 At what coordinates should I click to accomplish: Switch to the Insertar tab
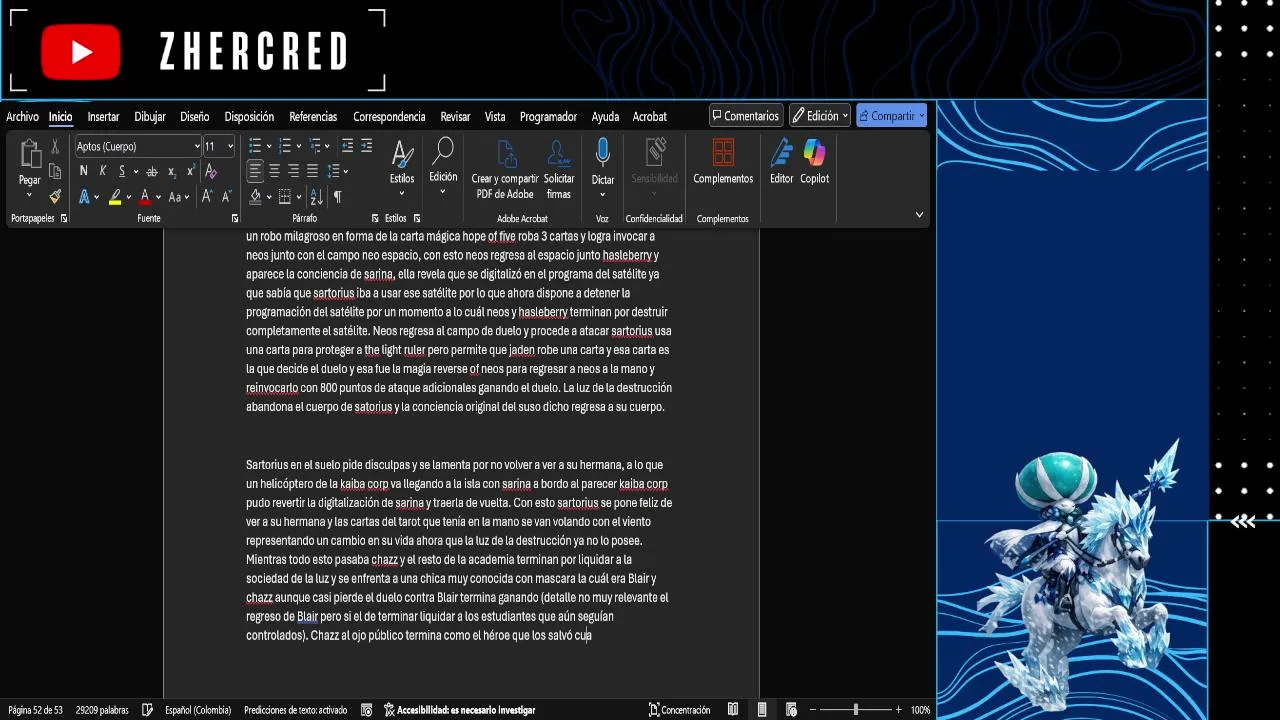[103, 116]
